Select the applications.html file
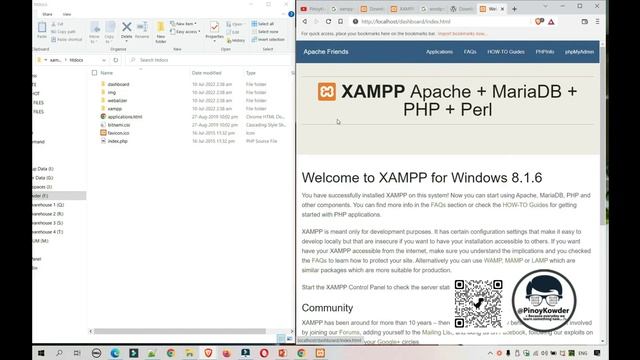Image resolution: width=640 pixels, height=360 pixels. click(125, 117)
